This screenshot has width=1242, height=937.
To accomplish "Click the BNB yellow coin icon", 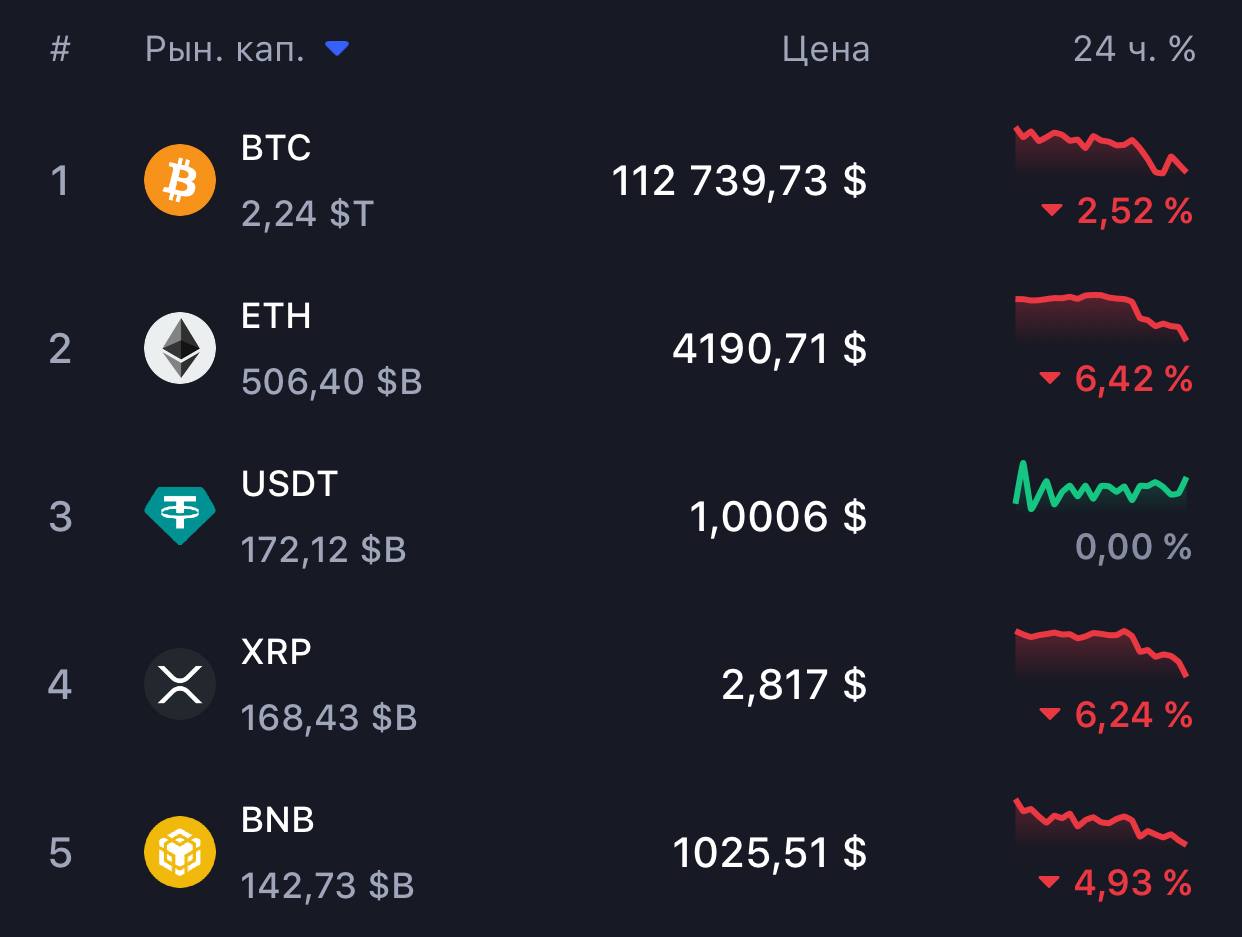I will 180,852.
